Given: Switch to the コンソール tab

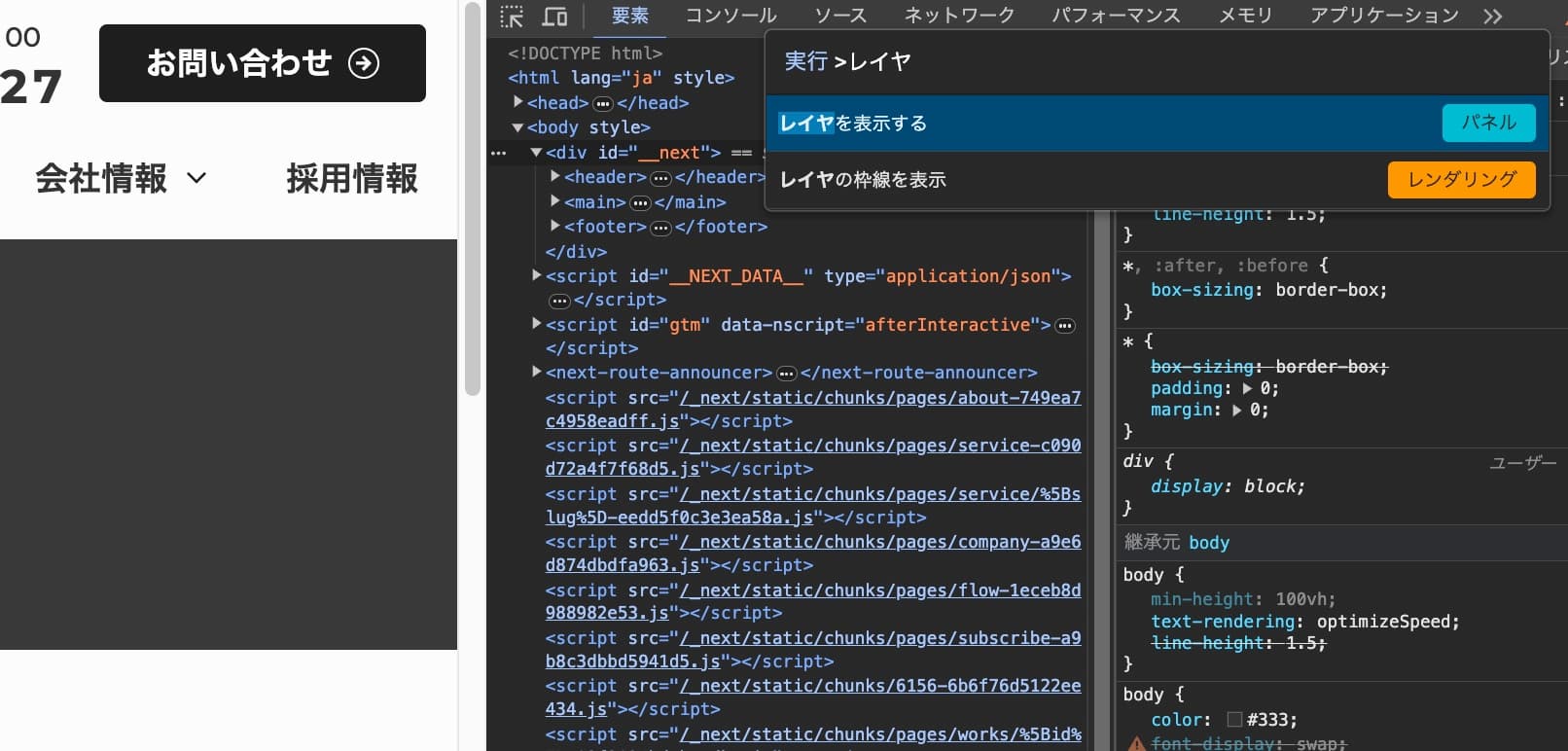Looking at the screenshot, I should pos(731,16).
